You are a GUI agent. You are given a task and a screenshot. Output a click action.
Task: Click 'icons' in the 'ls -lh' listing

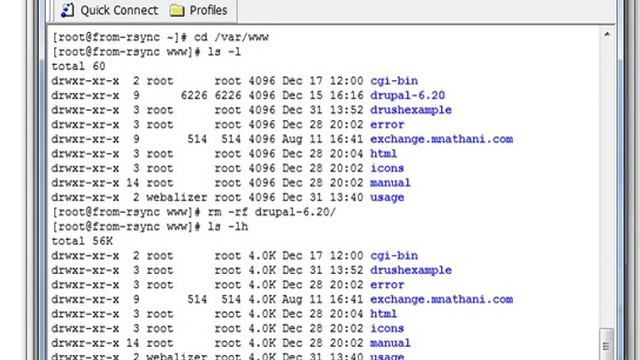click(387, 329)
